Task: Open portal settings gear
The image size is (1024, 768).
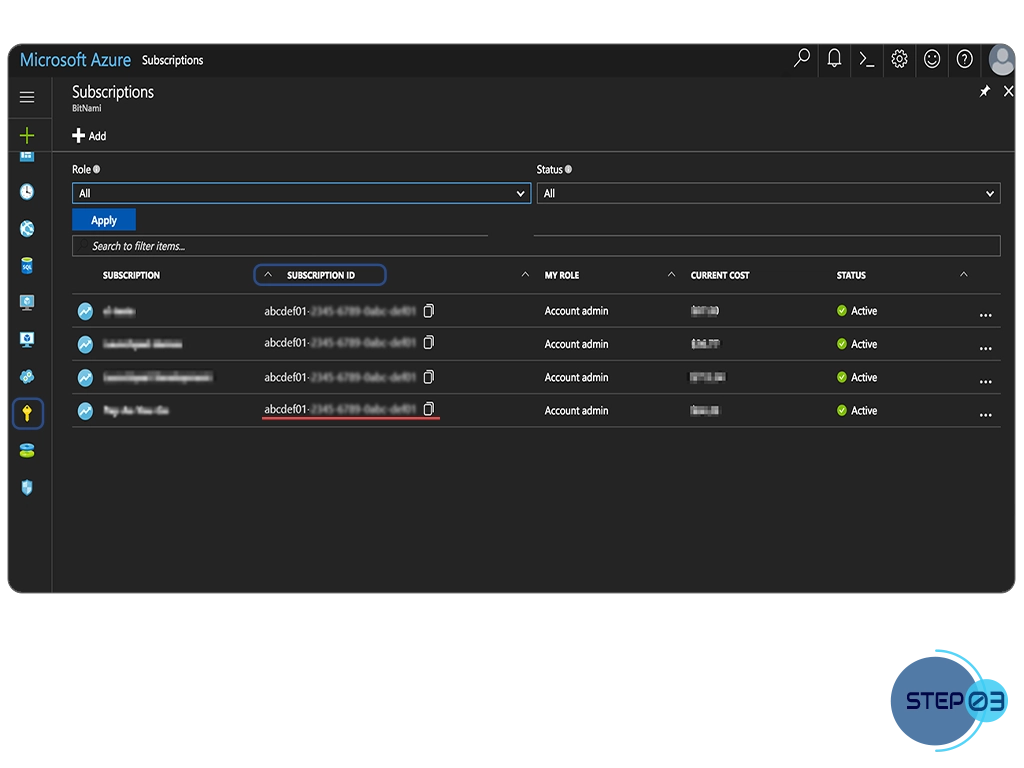Action: pos(899,59)
